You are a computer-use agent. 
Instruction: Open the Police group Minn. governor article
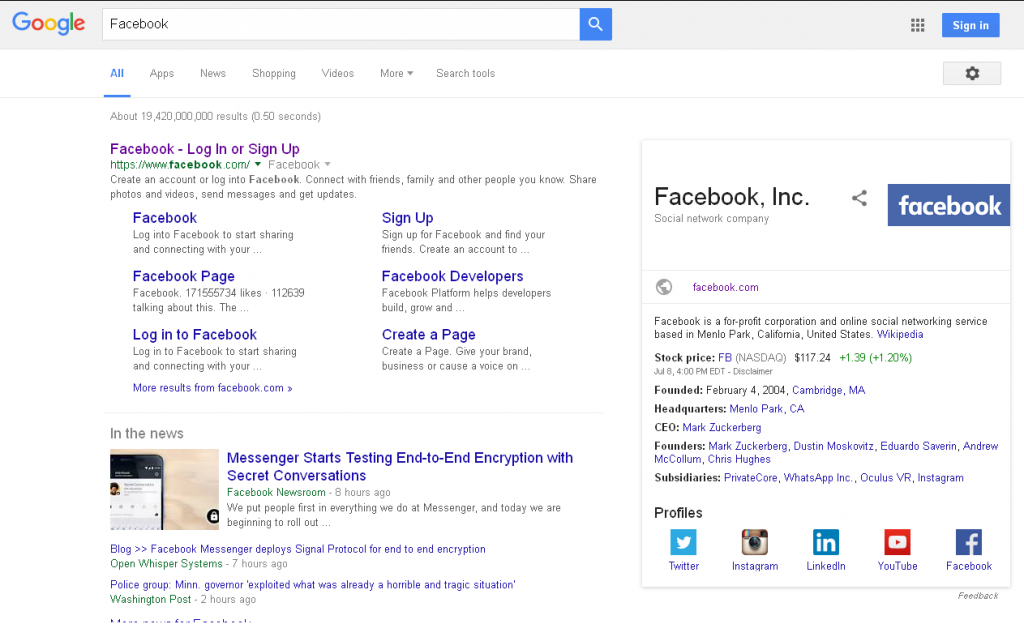point(313,585)
